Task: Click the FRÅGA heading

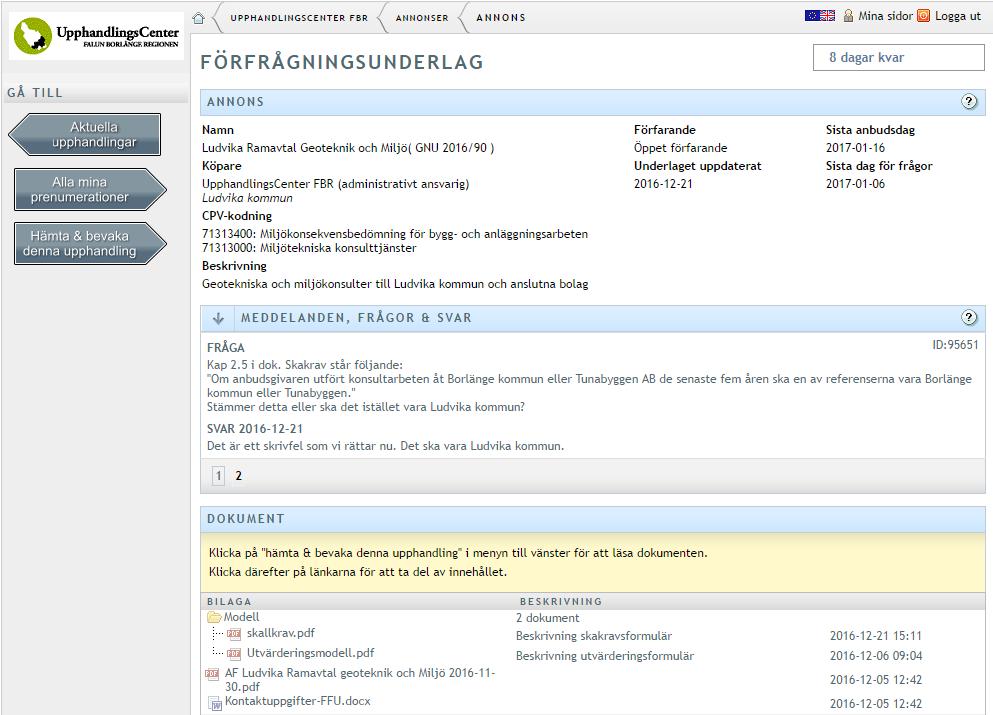Action: coord(225,348)
